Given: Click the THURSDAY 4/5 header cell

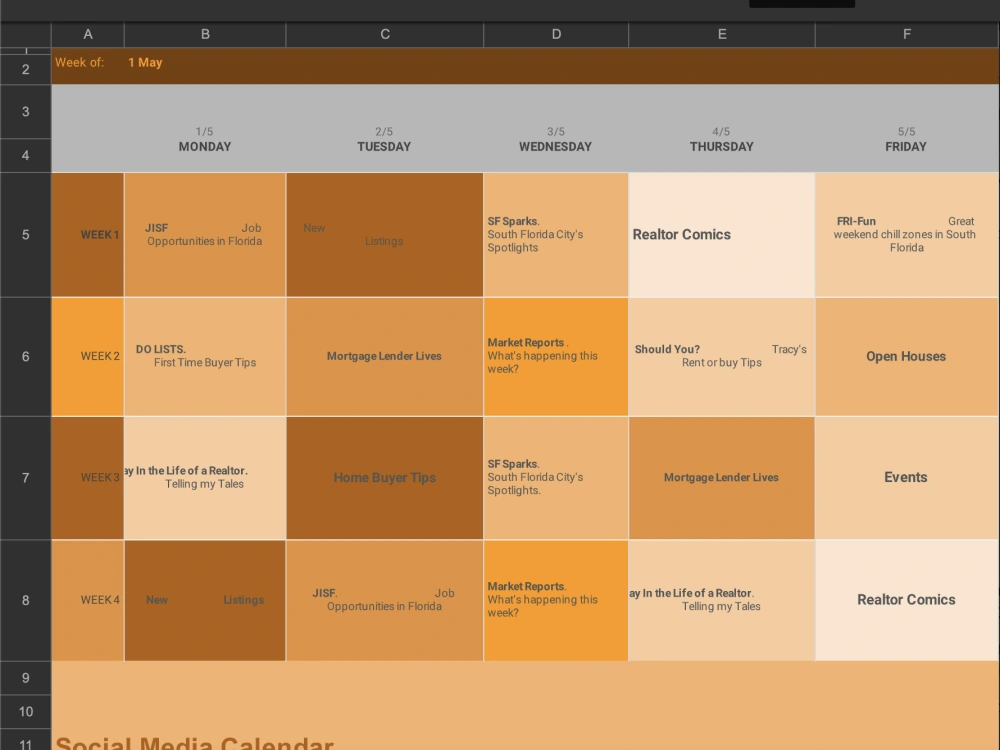Looking at the screenshot, I should point(721,140).
